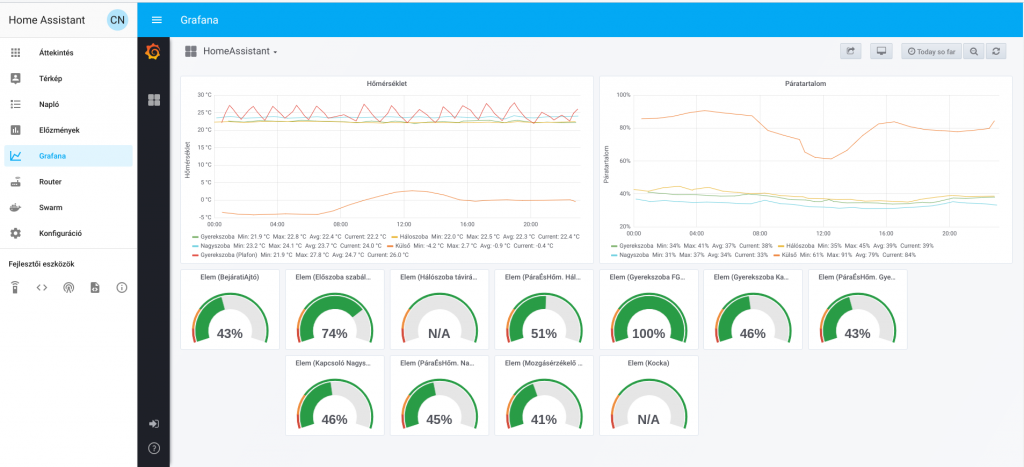
Task: Click the Napló list icon
Action: tap(16, 105)
